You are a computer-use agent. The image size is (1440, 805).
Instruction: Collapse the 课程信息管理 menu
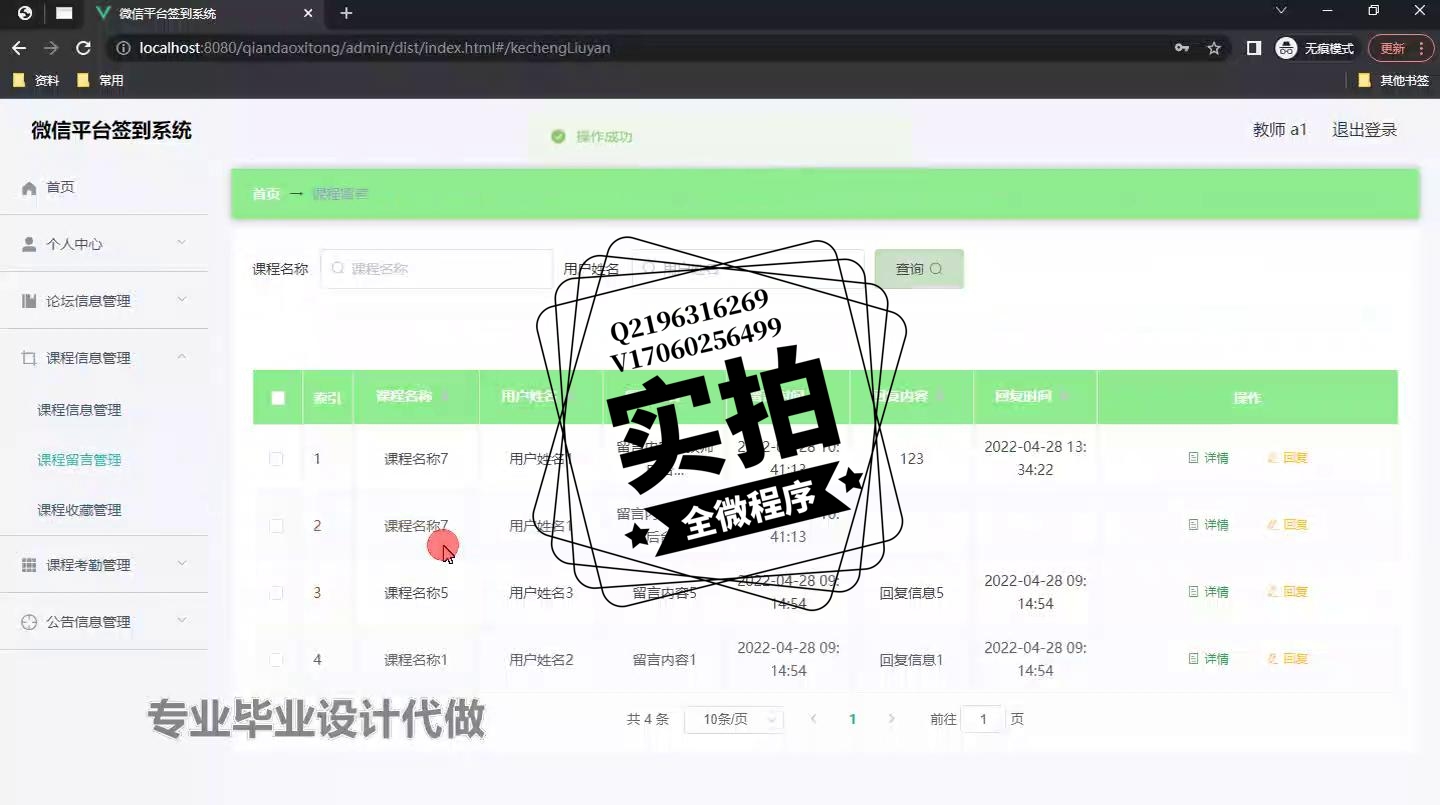tap(104, 357)
